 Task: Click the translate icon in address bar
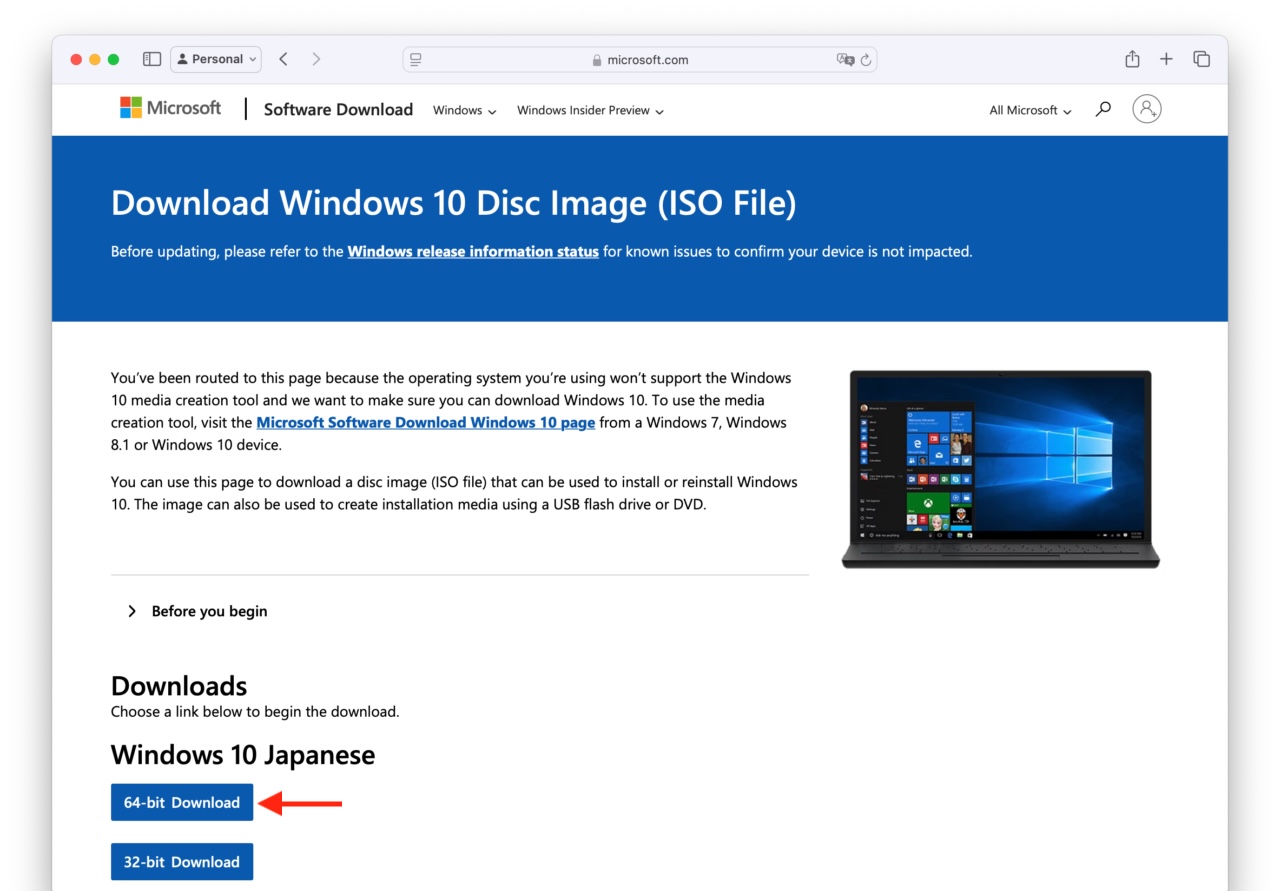click(845, 60)
